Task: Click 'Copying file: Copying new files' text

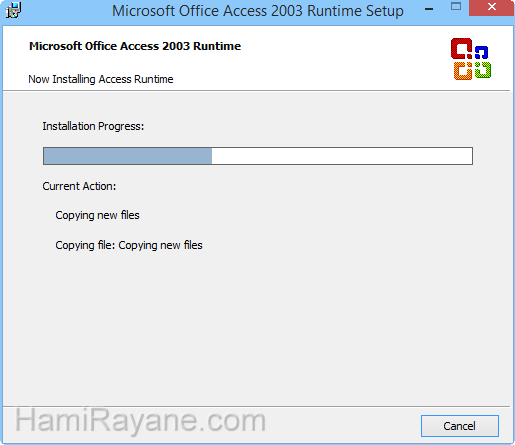Action: click(x=129, y=245)
